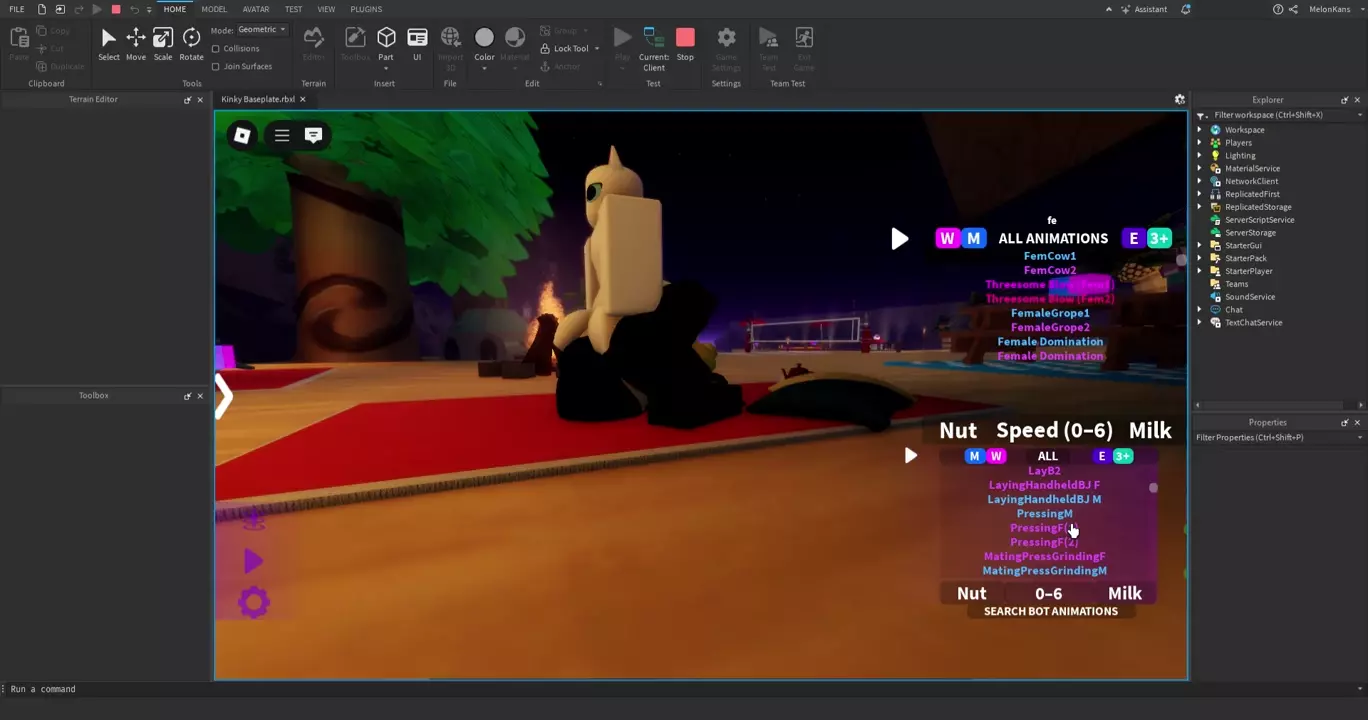Switch to the MODEL ribbon tab

(x=214, y=9)
